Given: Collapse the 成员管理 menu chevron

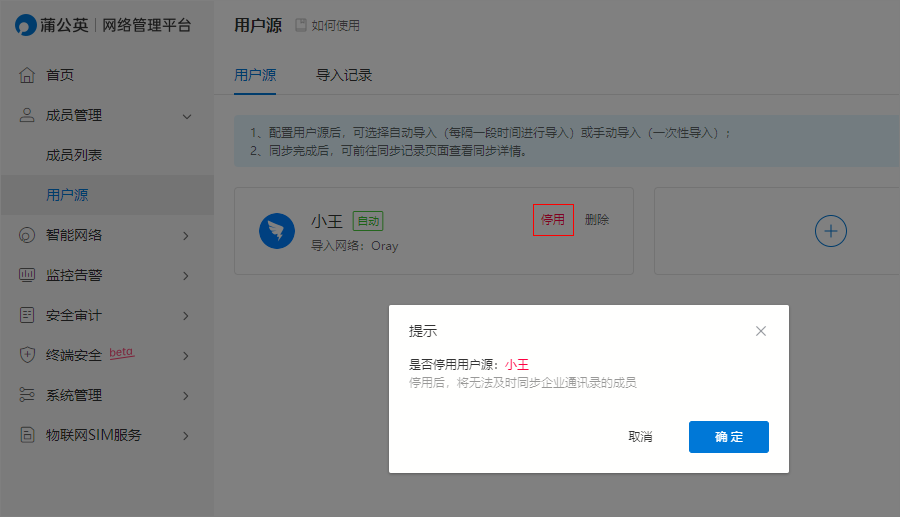Looking at the screenshot, I should point(187,116).
